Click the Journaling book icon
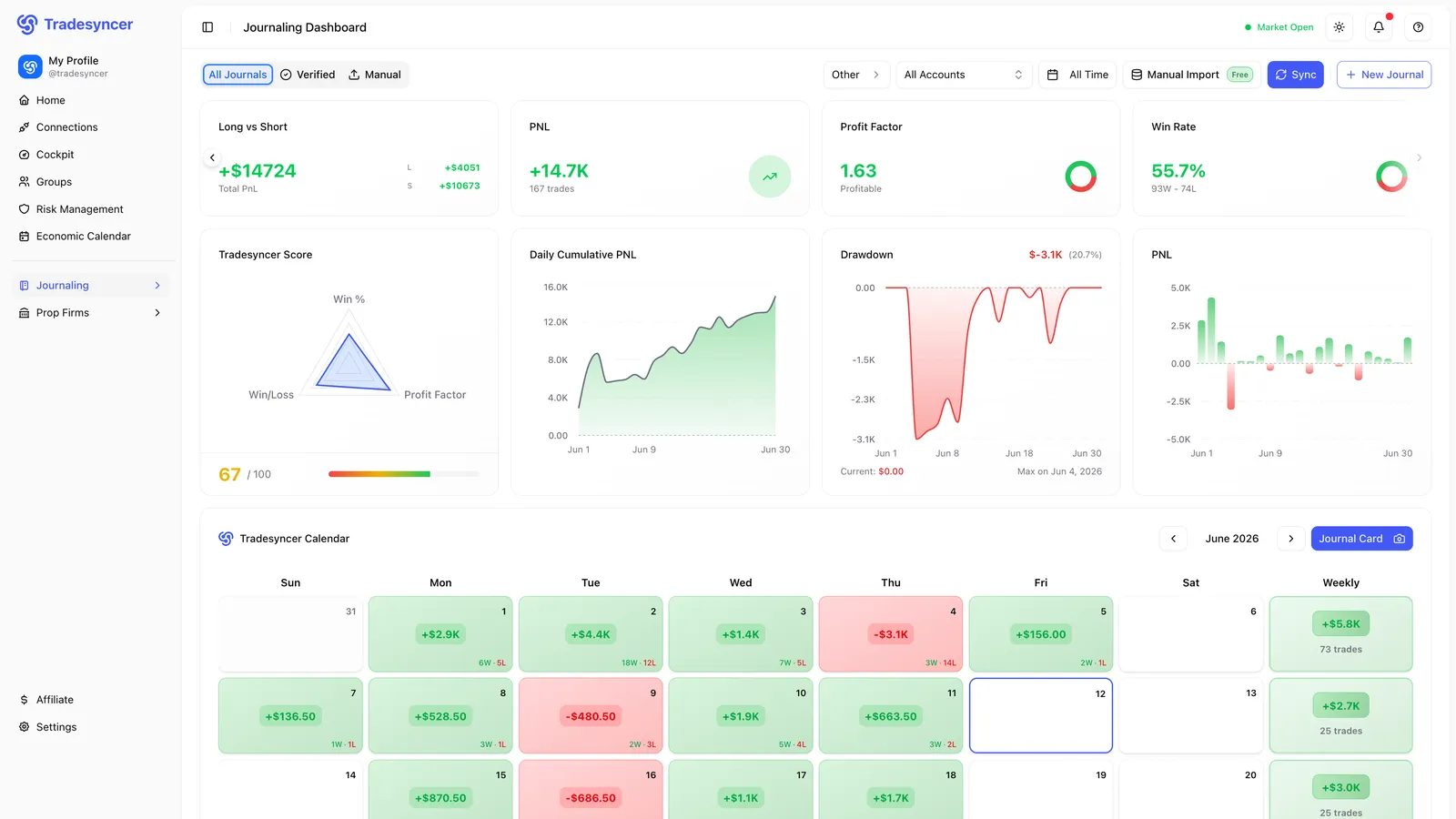This screenshot has width=1456, height=819. (25, 286)
